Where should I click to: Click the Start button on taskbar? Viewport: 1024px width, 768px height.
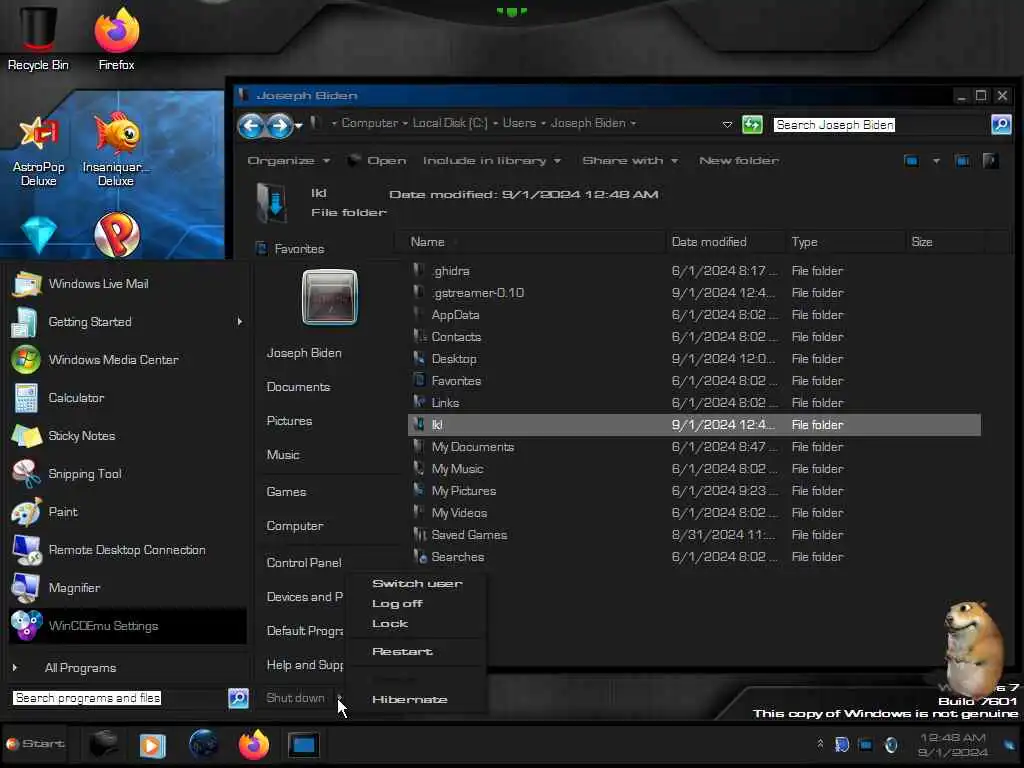pyautogui.click(x=35, y=744)
